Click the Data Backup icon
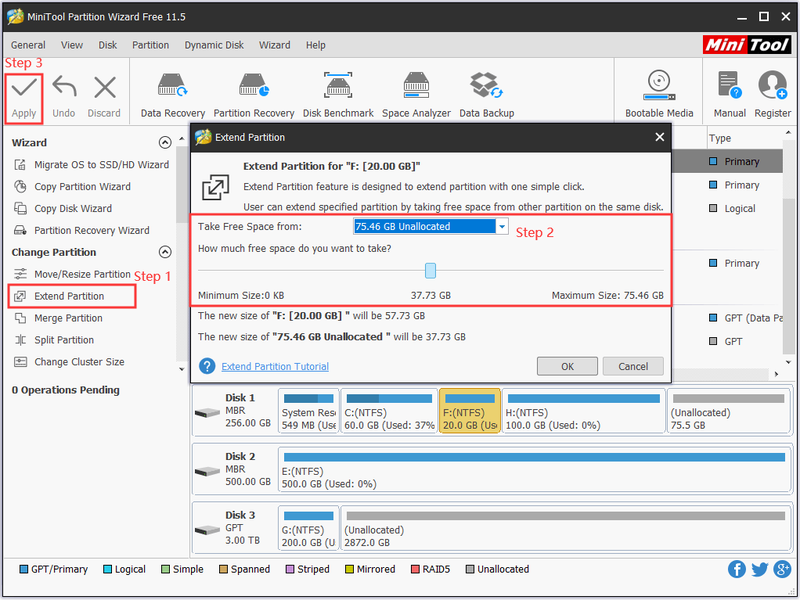Image resolution: width=800 pixels, height=600 pixels. coord(486,85)
